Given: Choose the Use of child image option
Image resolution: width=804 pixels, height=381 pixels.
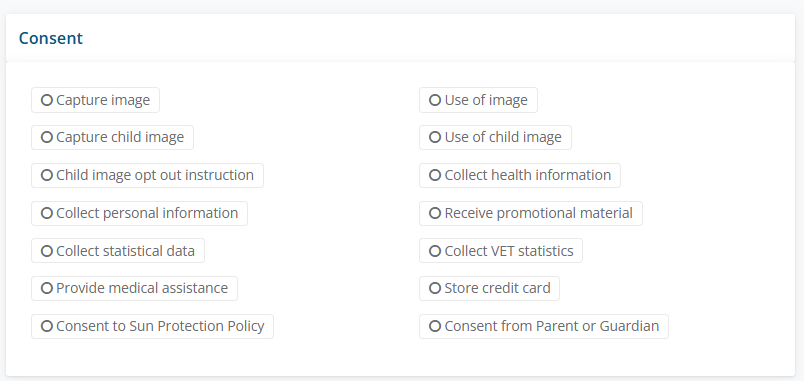Looking at the screenshot, I should (x=495, y=137).
